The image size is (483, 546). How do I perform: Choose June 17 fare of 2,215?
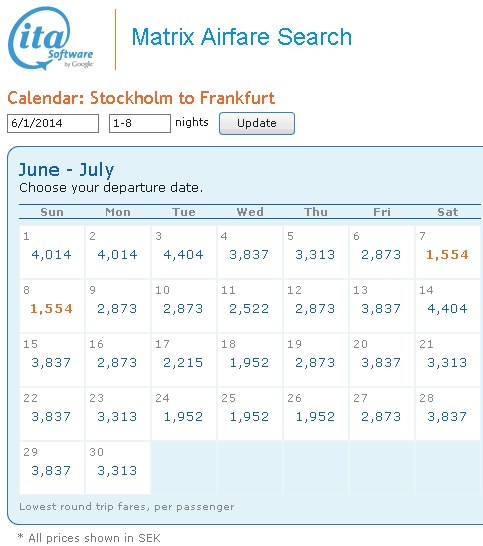tap(183, 362)
